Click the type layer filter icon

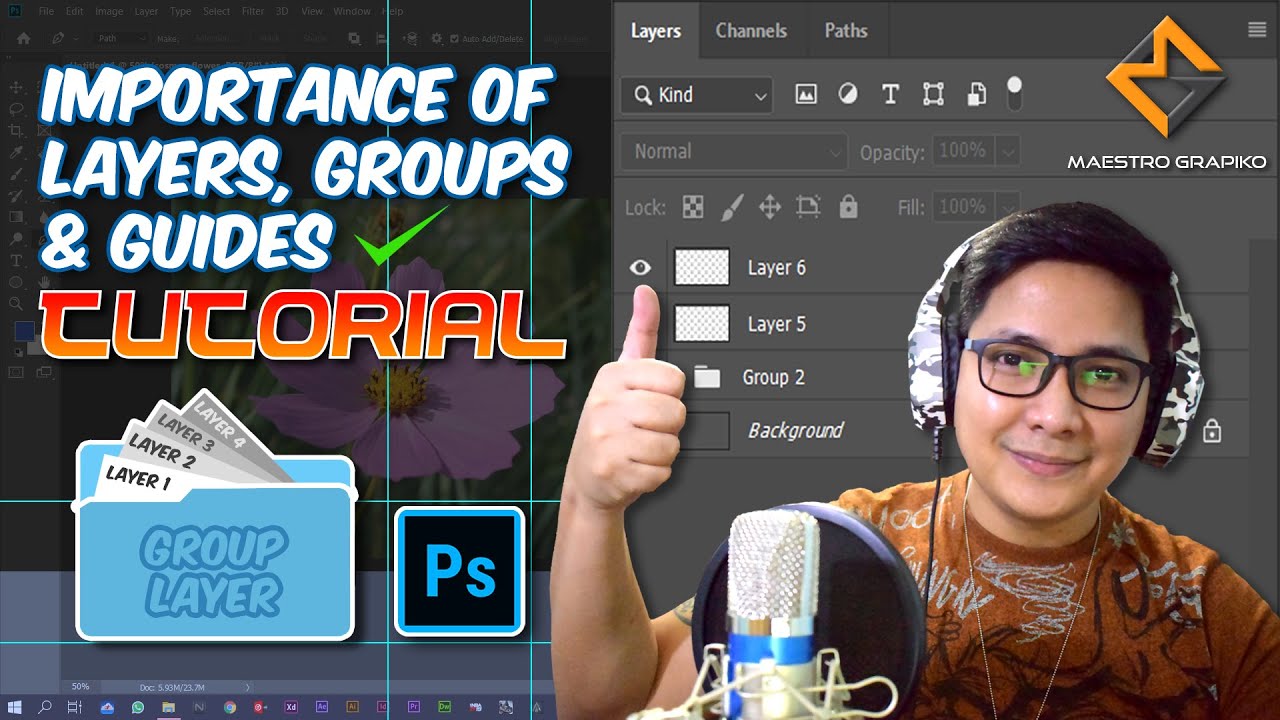pyautogui.click(x=890, y=95)
